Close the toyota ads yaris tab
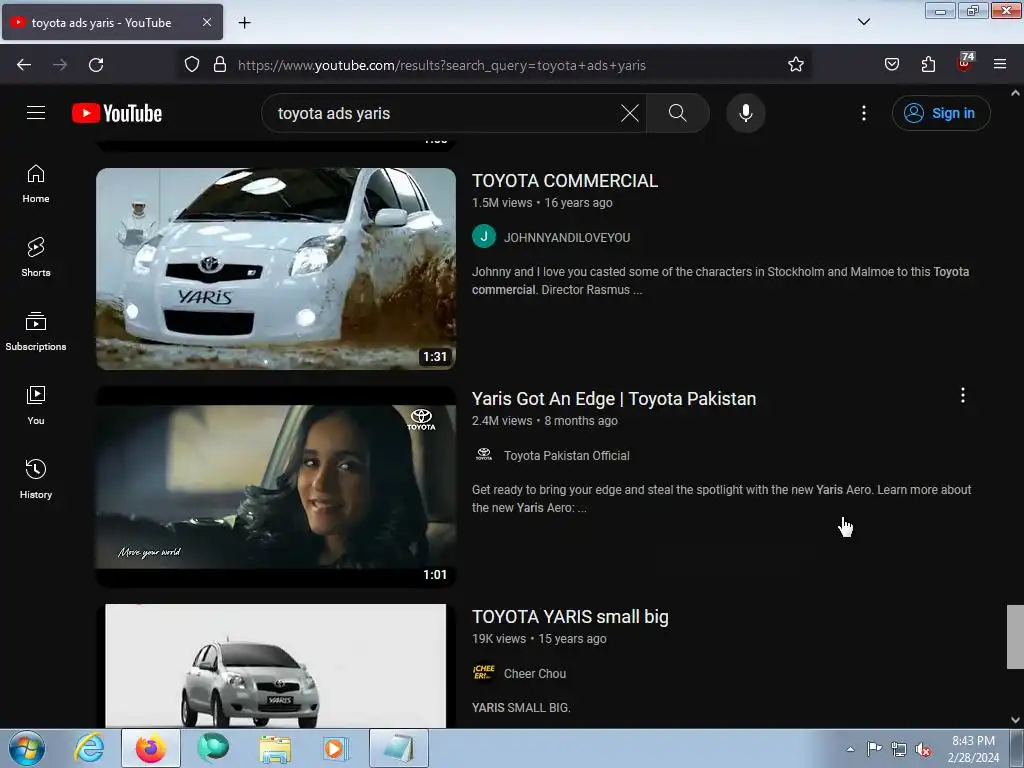The height and width of the screenshot is (768, 1024). pyautogui.click(x=206, y=22)
